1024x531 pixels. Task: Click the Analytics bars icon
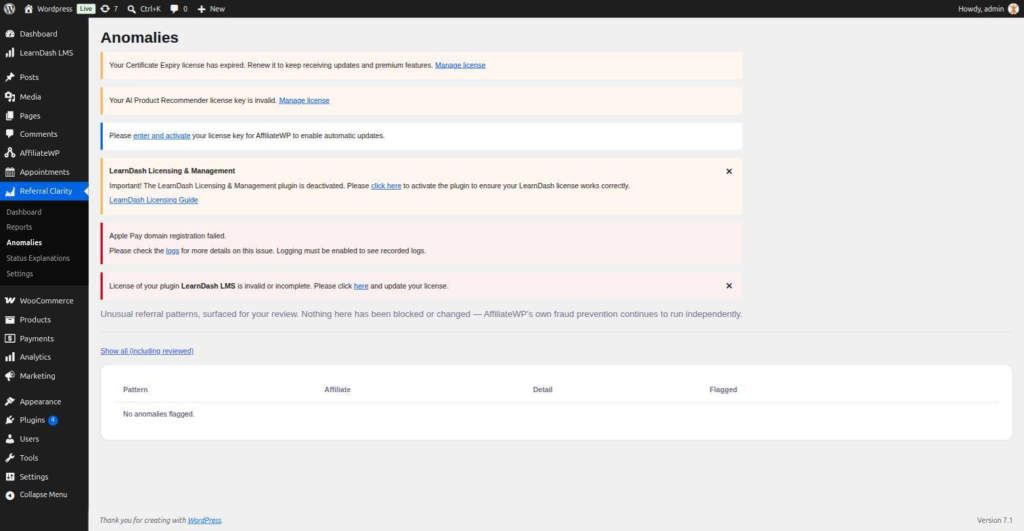pyautogui.click(x=10, y=357)
